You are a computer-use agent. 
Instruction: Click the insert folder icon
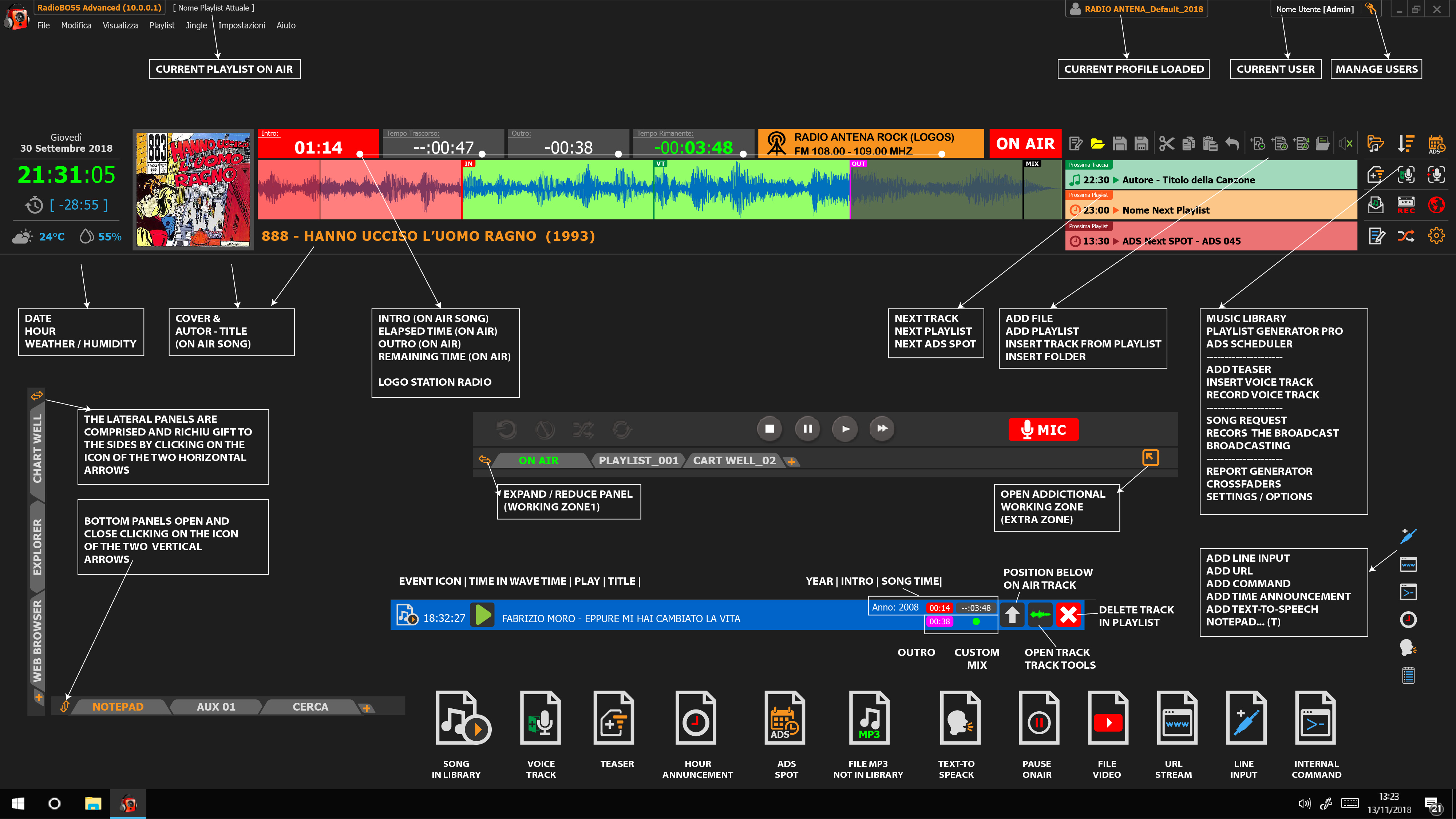coord(1323,144)
